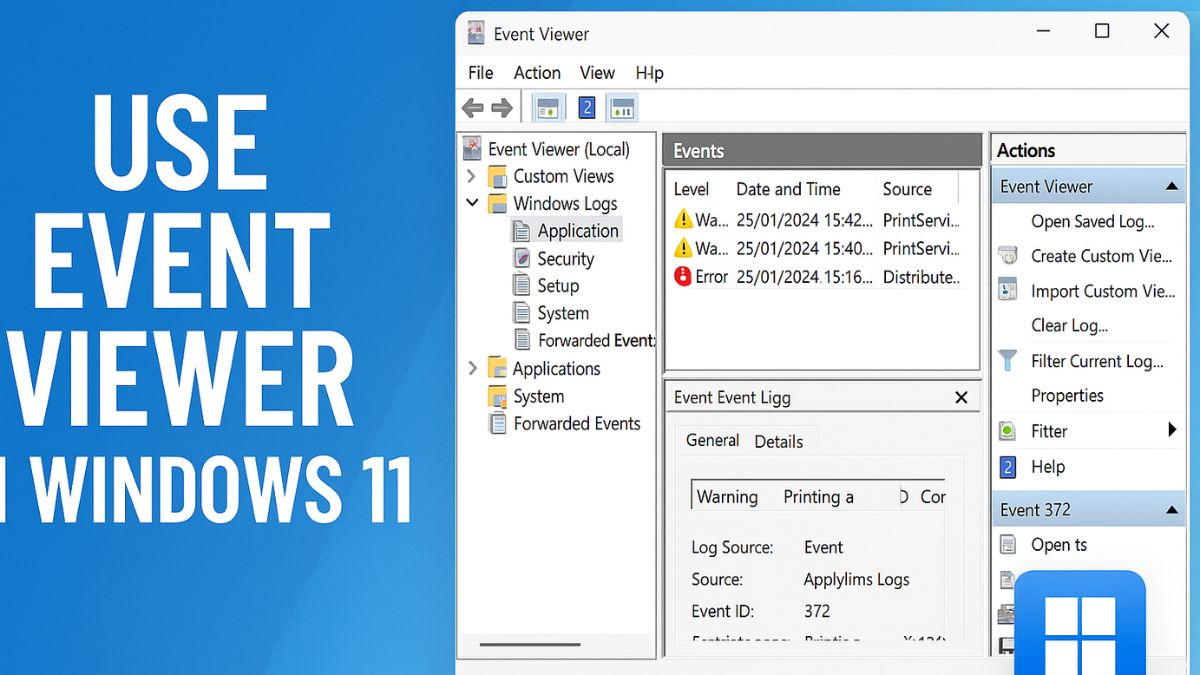This screenshot has height=675, width=1200.
Task: Click the red error icon of the 15:16 event
Action: [x=683, y=276]
